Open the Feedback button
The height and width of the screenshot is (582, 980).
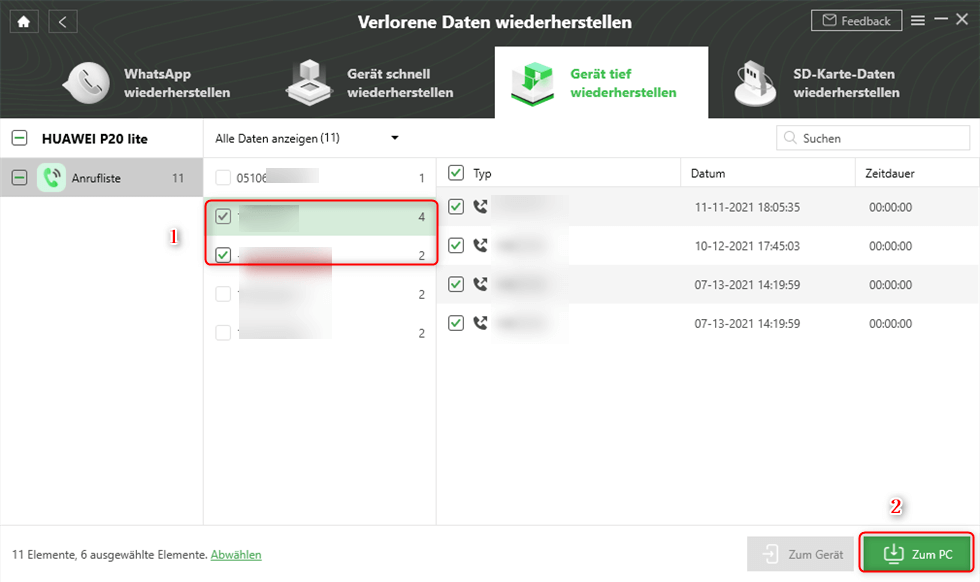(x=856, y=21)
